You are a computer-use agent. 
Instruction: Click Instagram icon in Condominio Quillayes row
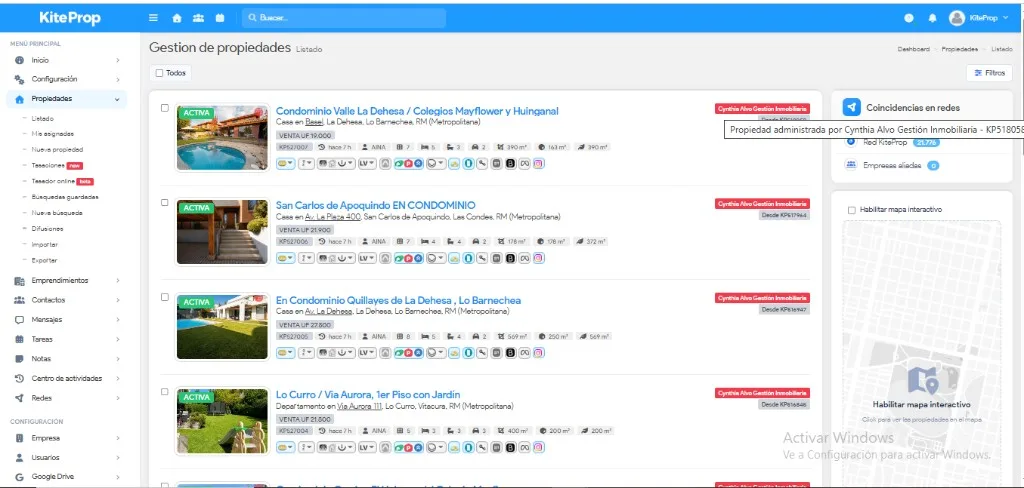tap(539, 352)
